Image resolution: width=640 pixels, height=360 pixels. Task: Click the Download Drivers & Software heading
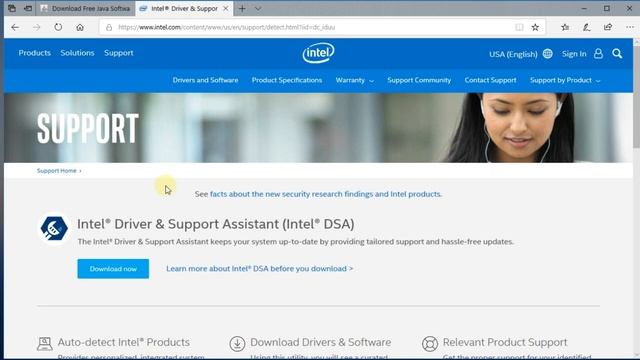[320, 342]
